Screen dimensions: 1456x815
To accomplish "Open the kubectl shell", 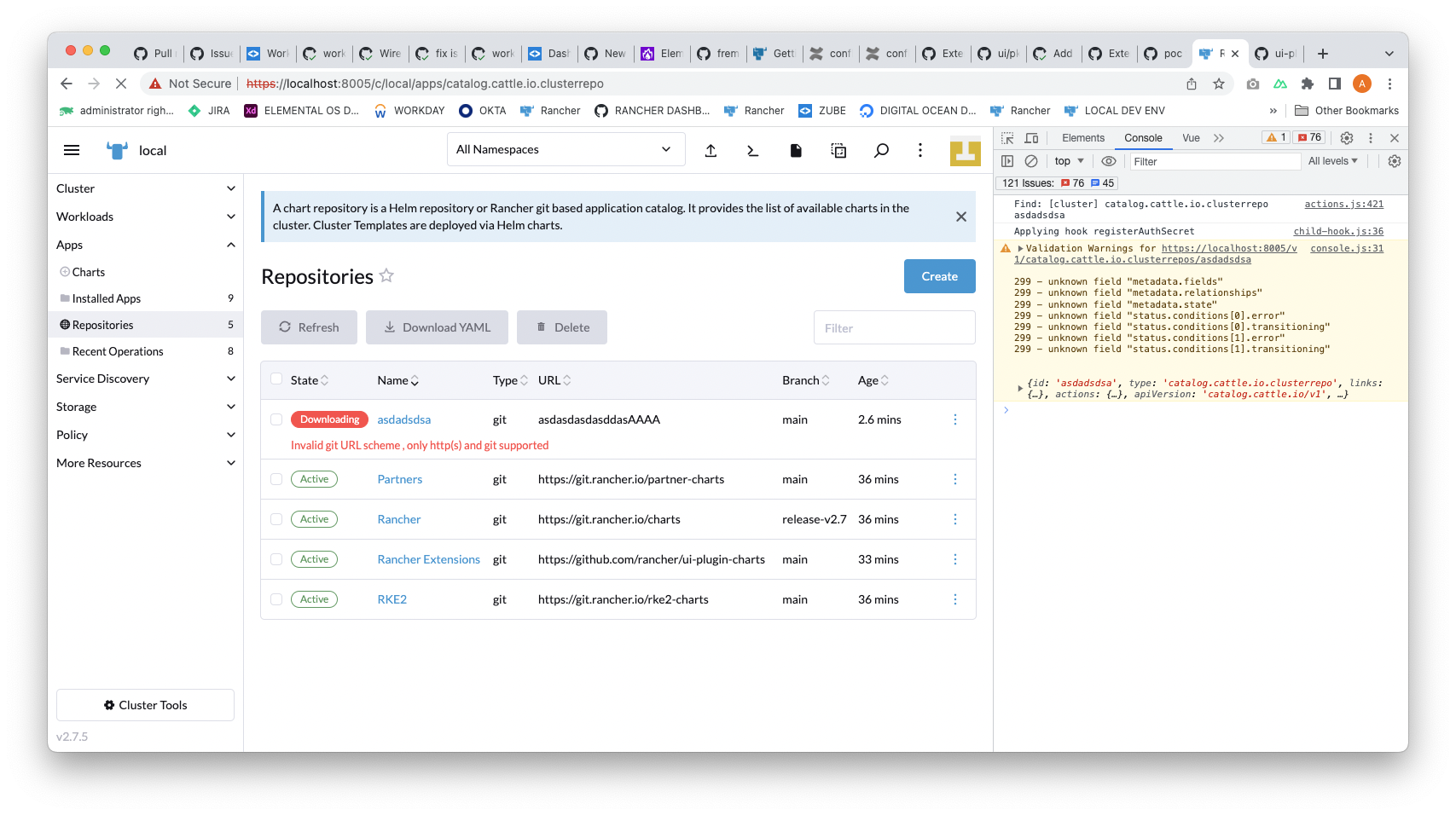I will [x=751, y=149].
